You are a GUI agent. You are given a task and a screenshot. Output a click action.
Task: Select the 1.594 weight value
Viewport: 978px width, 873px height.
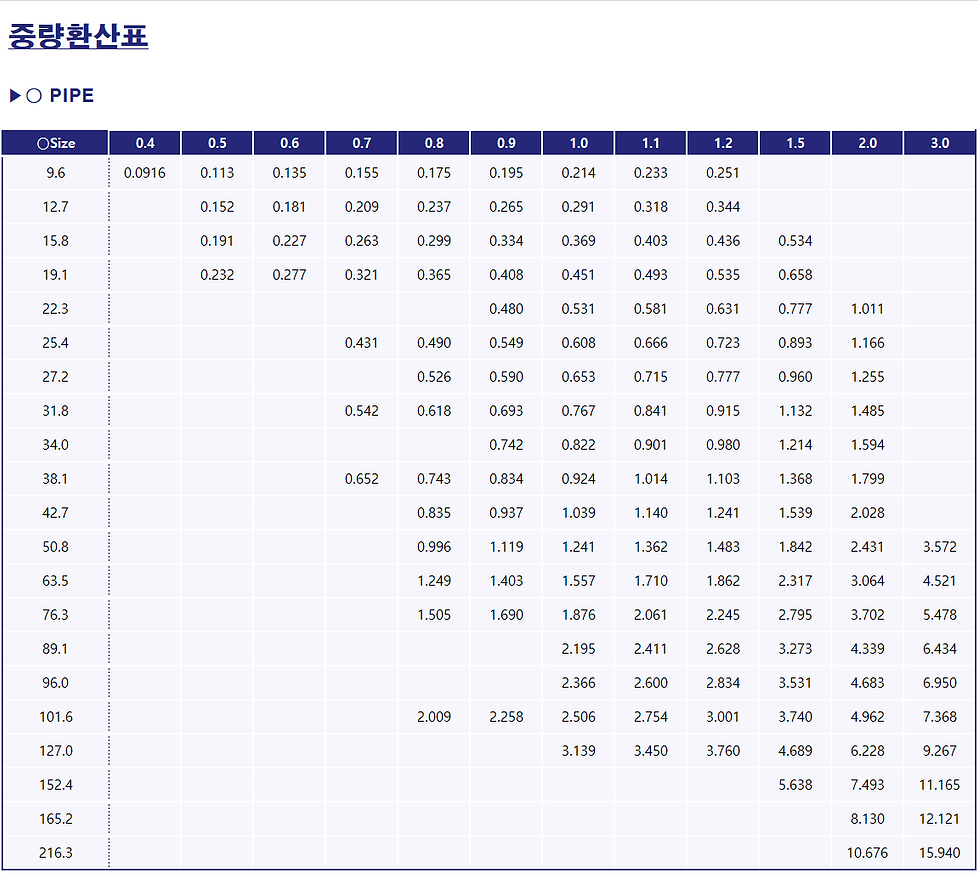pos(868,445)
